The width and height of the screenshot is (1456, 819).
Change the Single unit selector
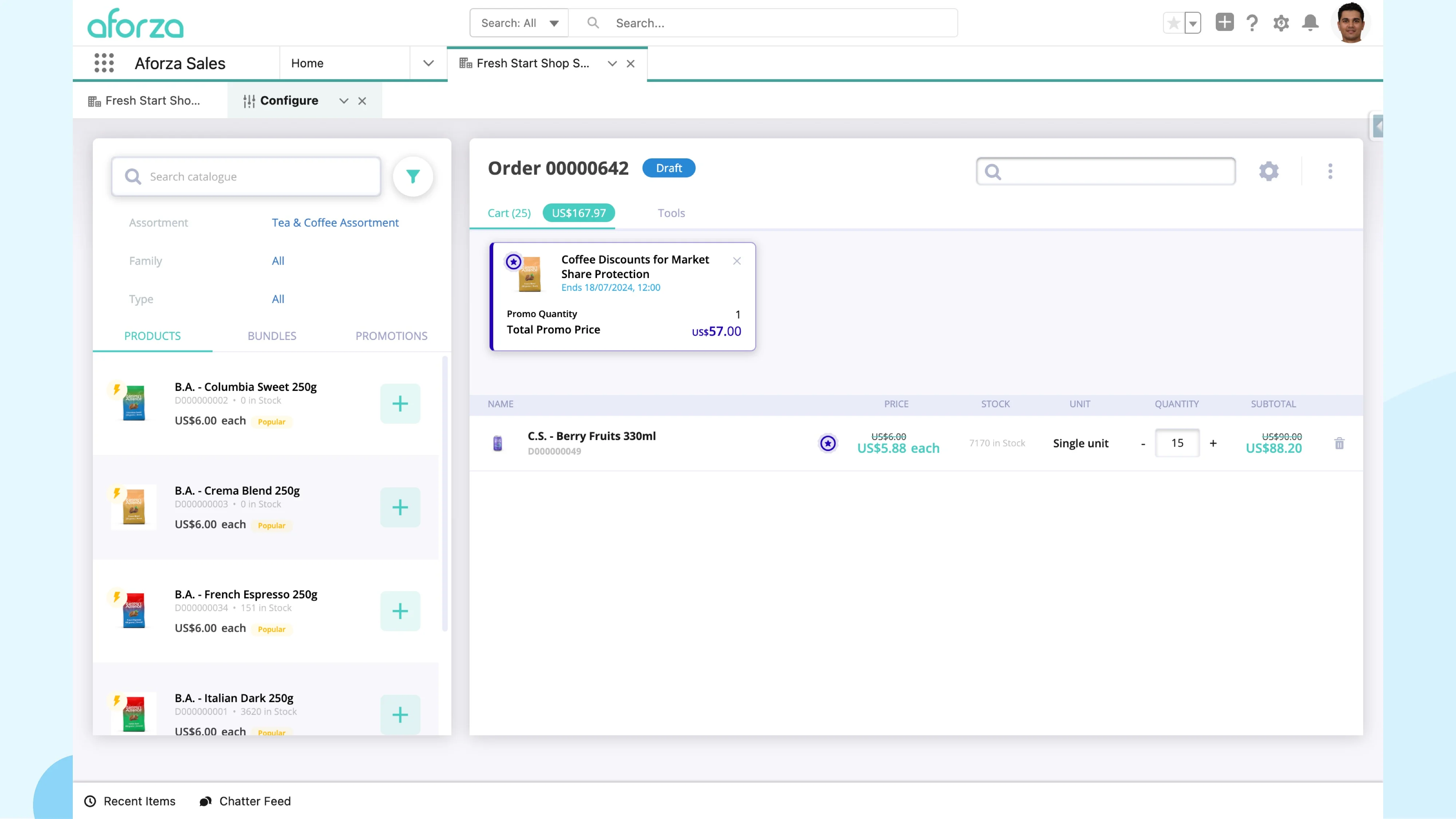pyautogui.click(x=1081, y=444)
